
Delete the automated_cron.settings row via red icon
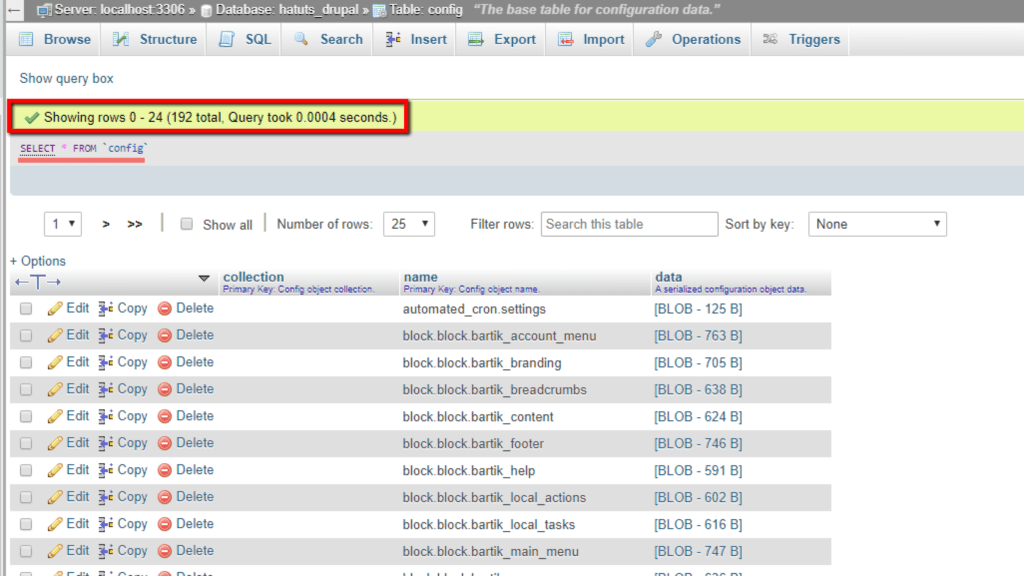pyautogui.click(x=163, y=308)
